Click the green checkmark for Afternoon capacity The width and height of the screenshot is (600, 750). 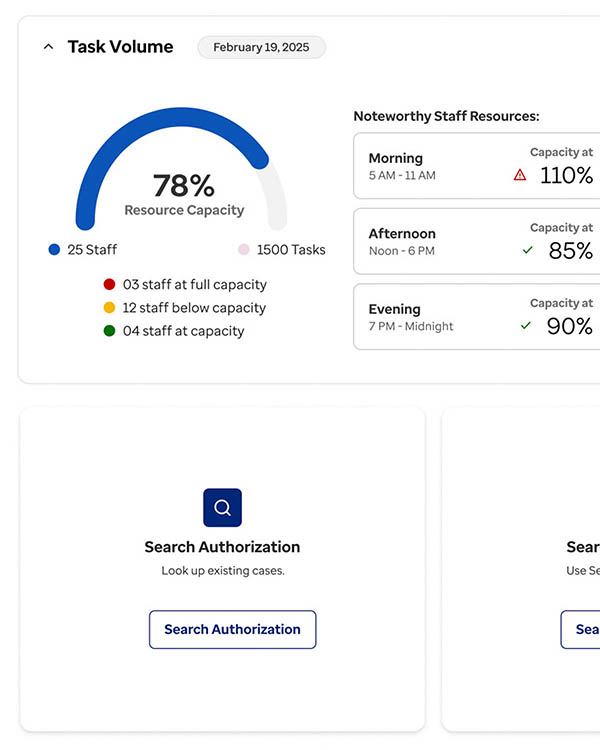tap(527, 250)
